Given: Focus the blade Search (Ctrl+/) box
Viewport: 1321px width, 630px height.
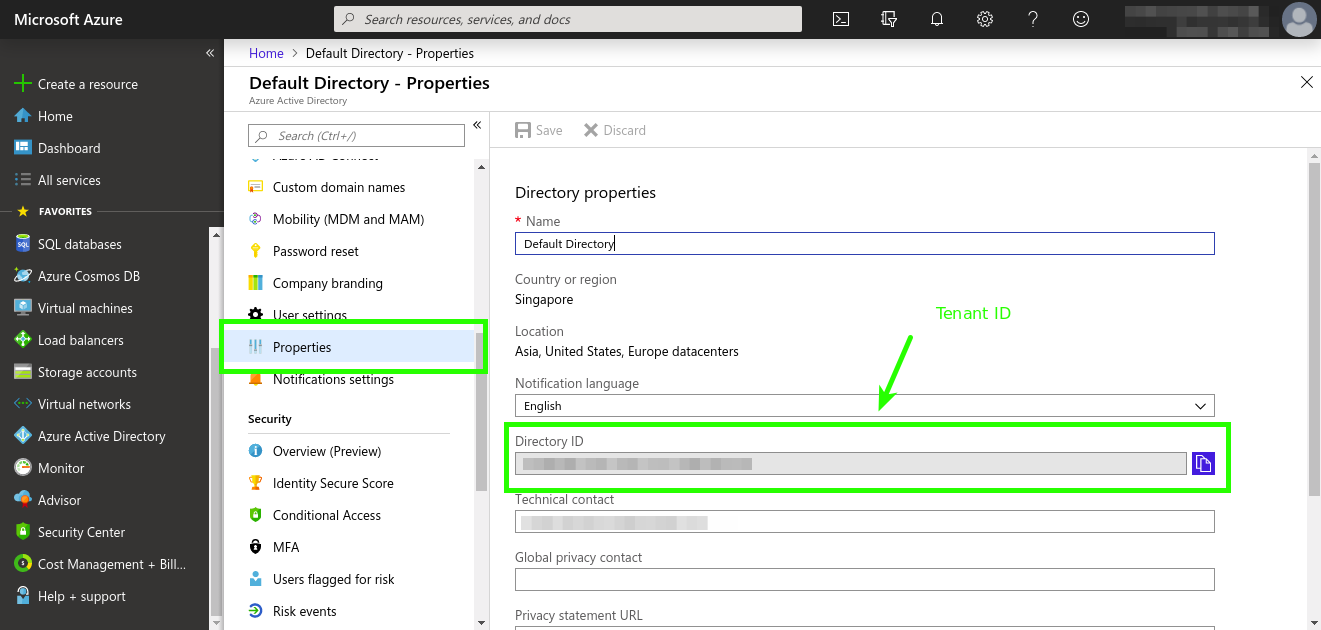Looking at the screenshot, I should 356,135.
